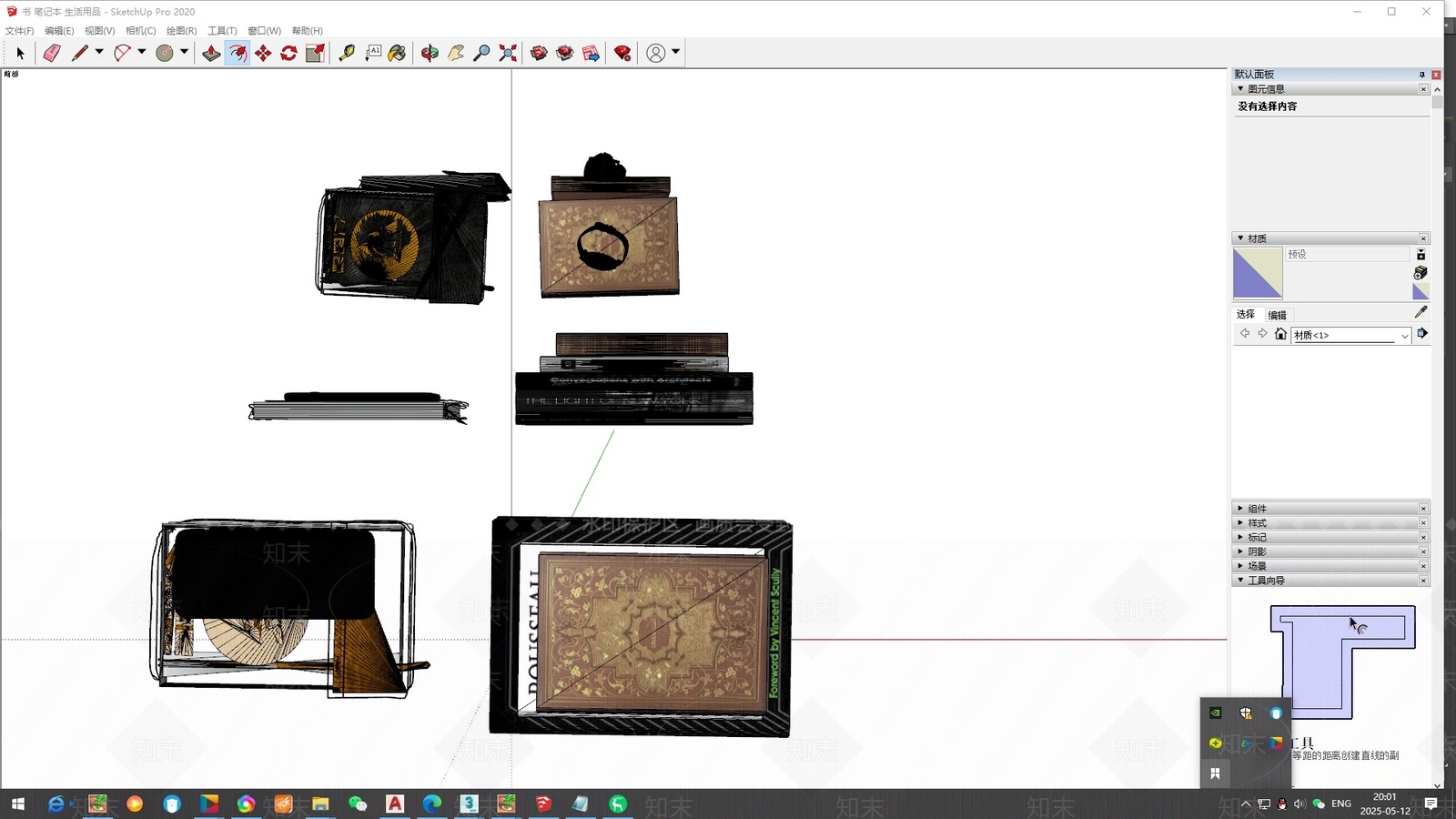1456x819 pixels.
Task: Open the 视图(V) menu
Action: tap(99, 31)
